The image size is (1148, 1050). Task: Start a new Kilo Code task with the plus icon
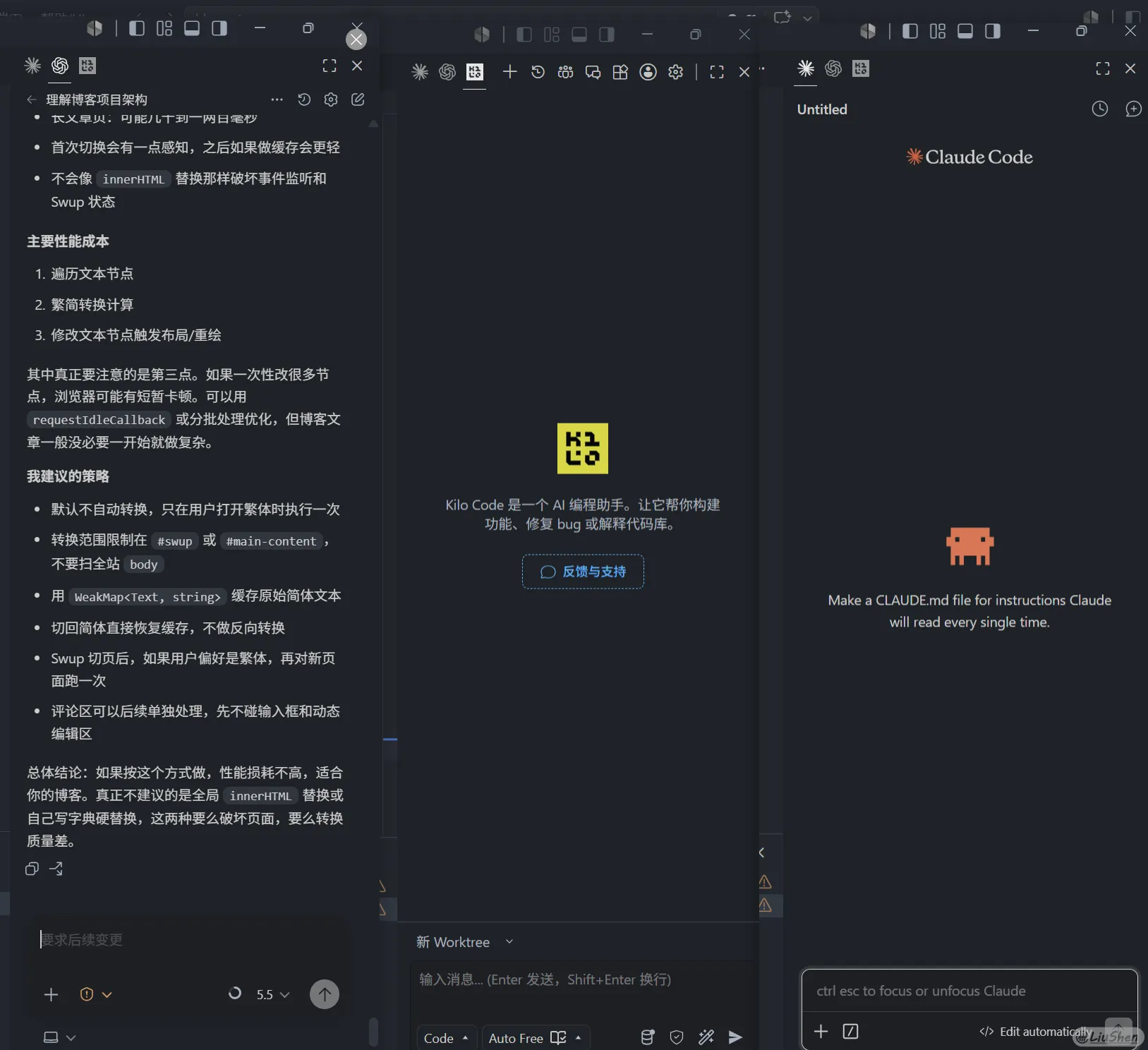[x=509, y=71]
